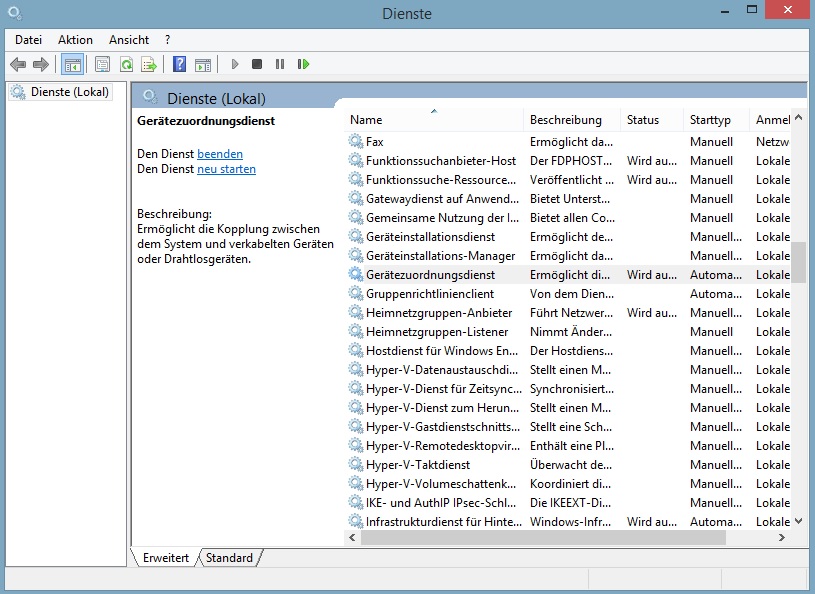Start the service with the play button
The width and height of the screenshot is (815, 594).
pyautogui.click(x=235, y=64)
